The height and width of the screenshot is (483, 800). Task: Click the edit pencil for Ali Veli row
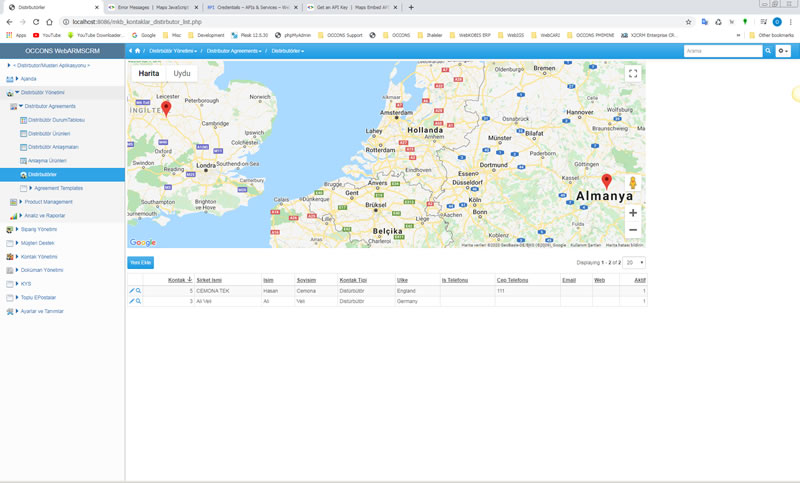[x=131, y=301]
